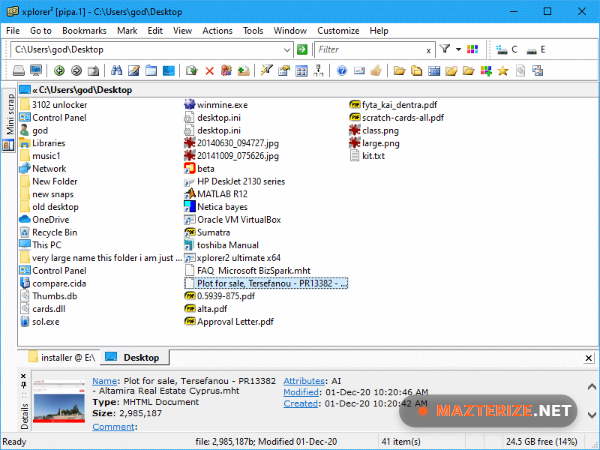
Task: Select the Oracle VM VirtualBox shortcut
Action: coord(232,220)
